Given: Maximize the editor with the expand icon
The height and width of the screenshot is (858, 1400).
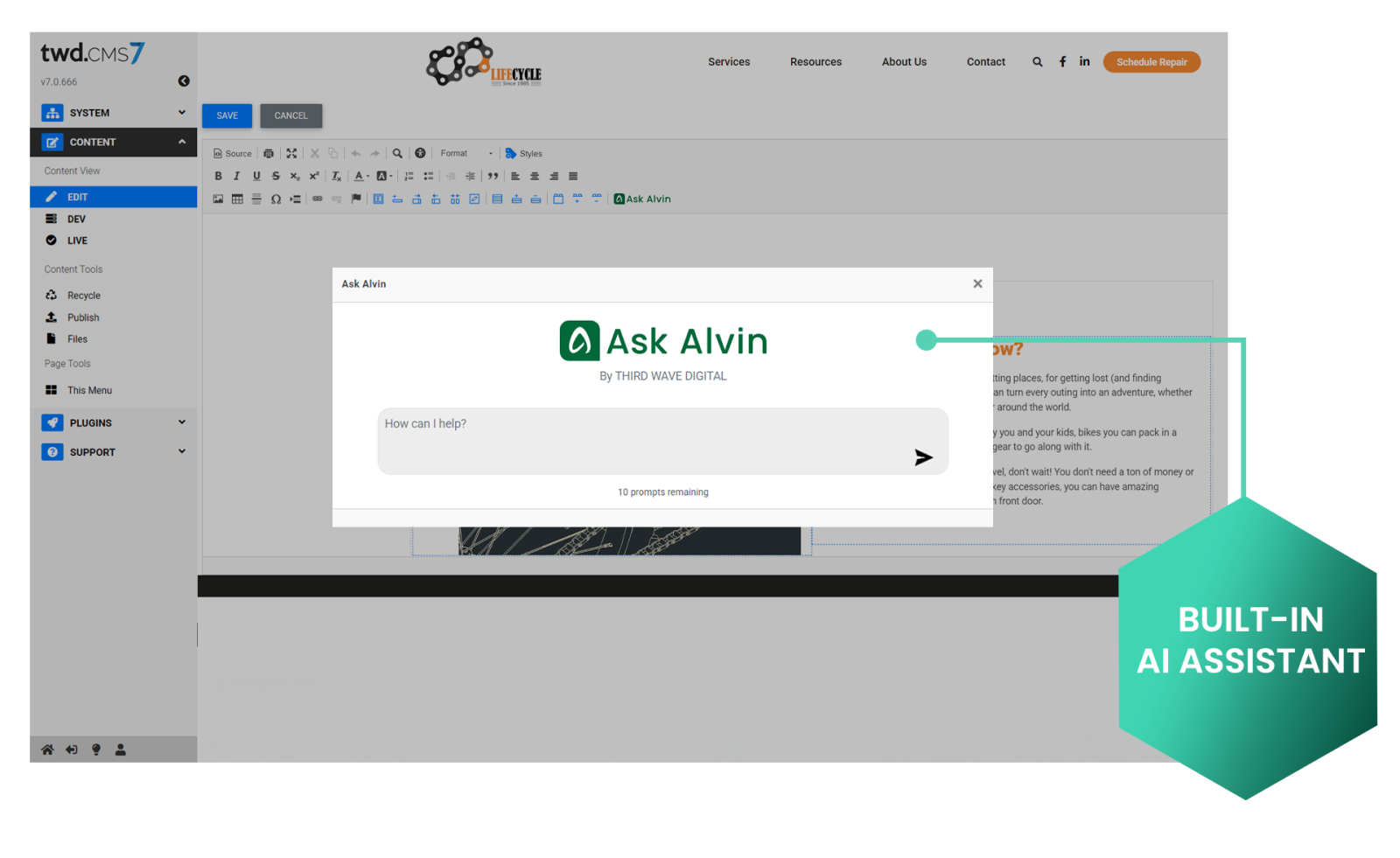Looking at the screenshot, I should (x=291, y=154).
